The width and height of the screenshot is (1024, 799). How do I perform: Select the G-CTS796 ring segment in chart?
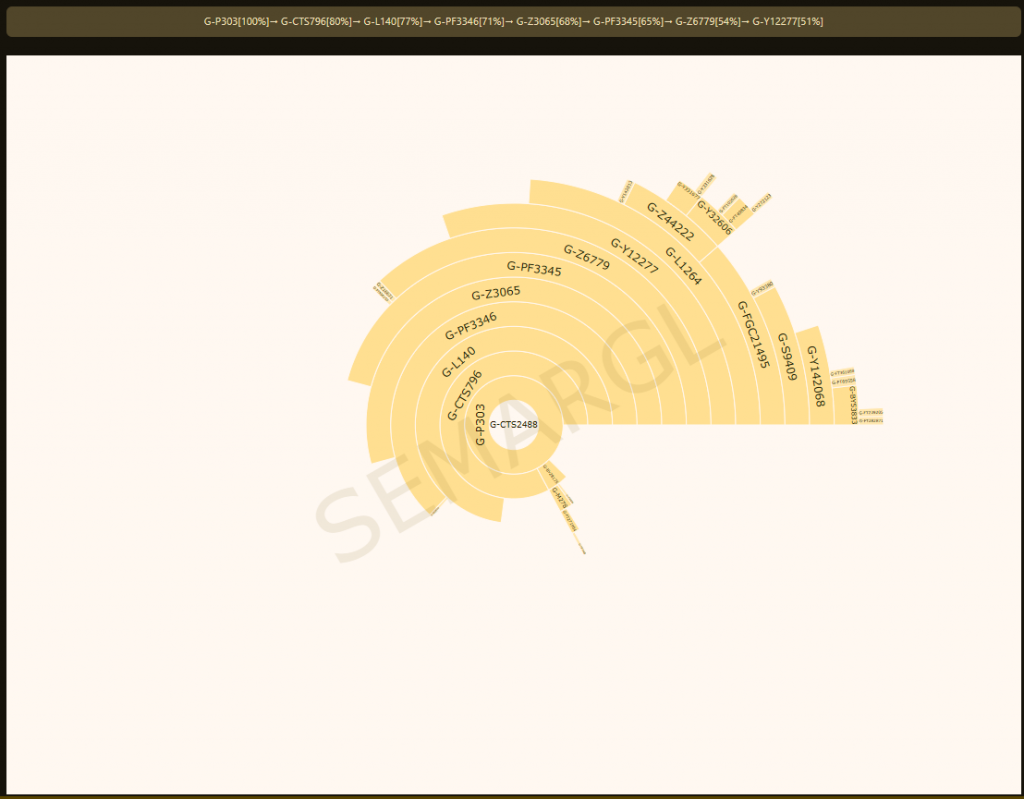pos(464,396)
